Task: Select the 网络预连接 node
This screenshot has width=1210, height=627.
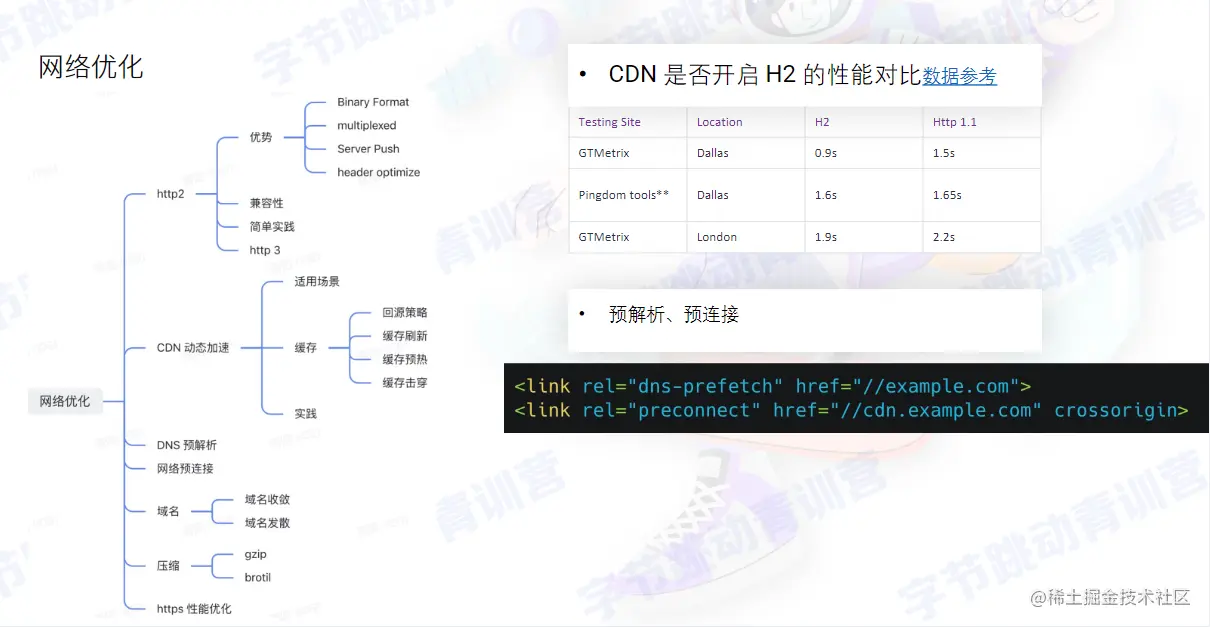Action: click(x=185, y=468)
